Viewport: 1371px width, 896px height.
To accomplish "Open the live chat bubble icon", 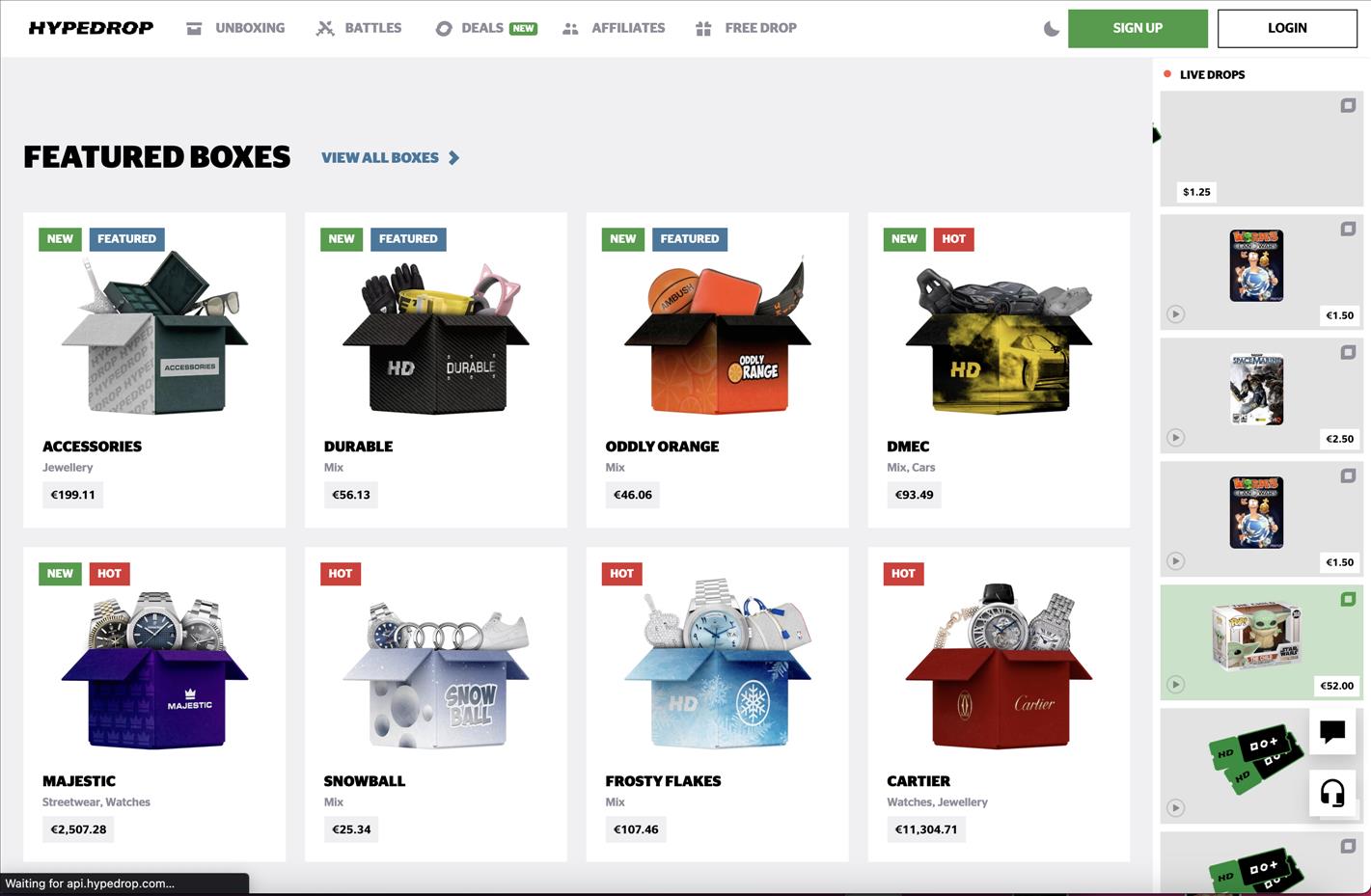I will pos(1332,732).
